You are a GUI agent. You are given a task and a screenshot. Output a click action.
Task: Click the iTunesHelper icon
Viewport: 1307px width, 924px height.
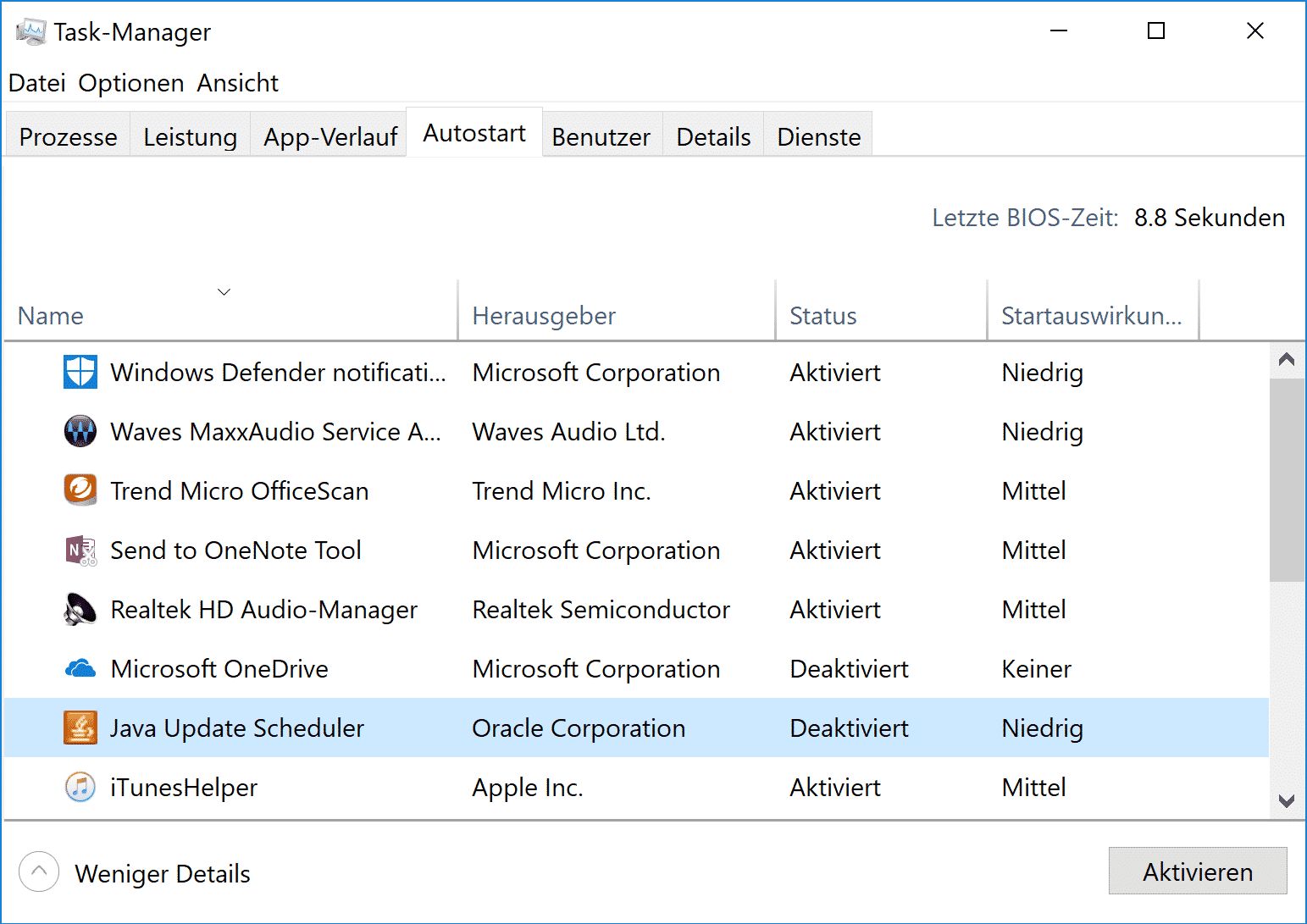(80, 787)
